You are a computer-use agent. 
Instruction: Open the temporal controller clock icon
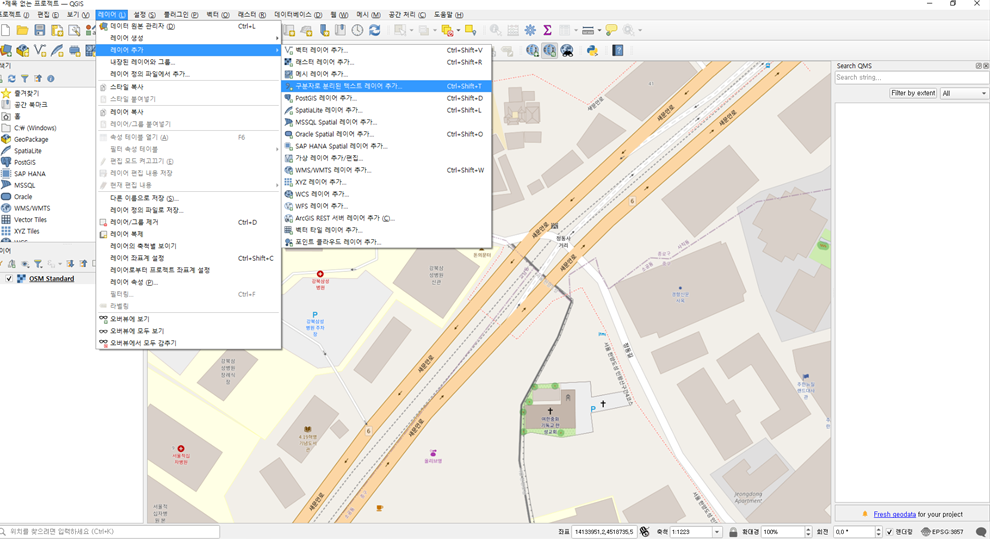[x=357, y=30]
